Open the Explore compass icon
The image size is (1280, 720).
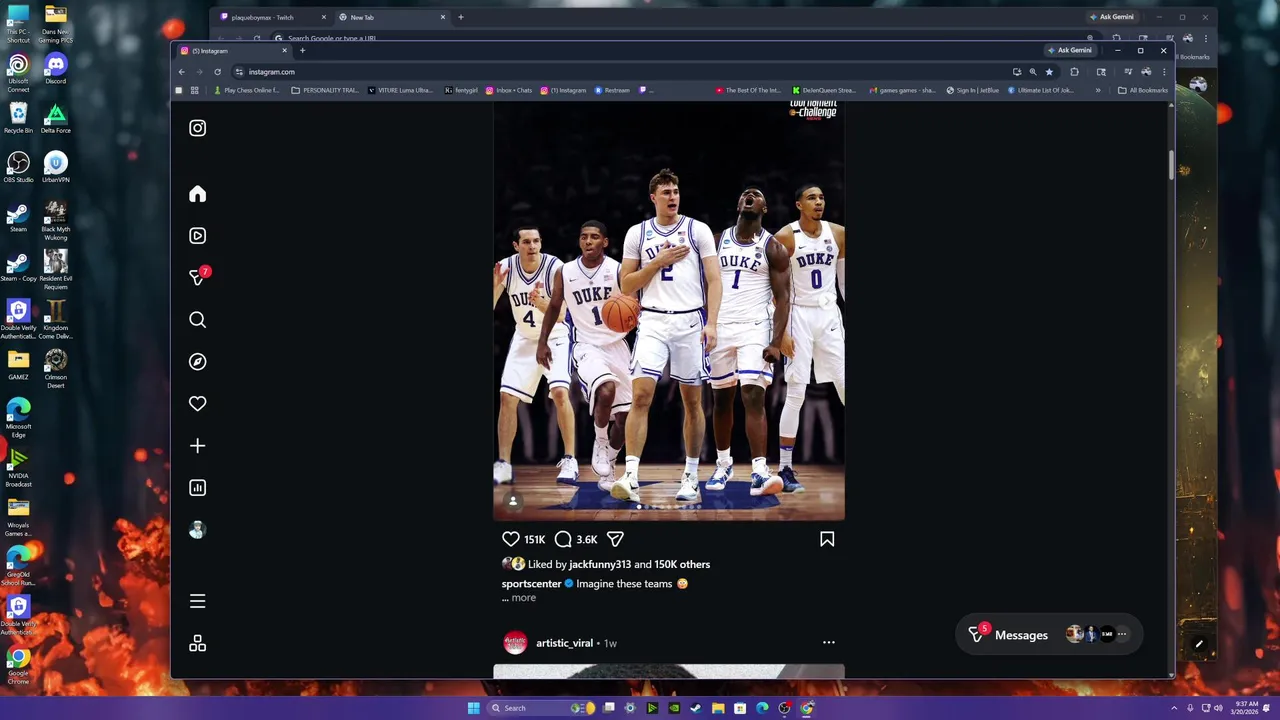pyautogui.click(x=197, y=362)
